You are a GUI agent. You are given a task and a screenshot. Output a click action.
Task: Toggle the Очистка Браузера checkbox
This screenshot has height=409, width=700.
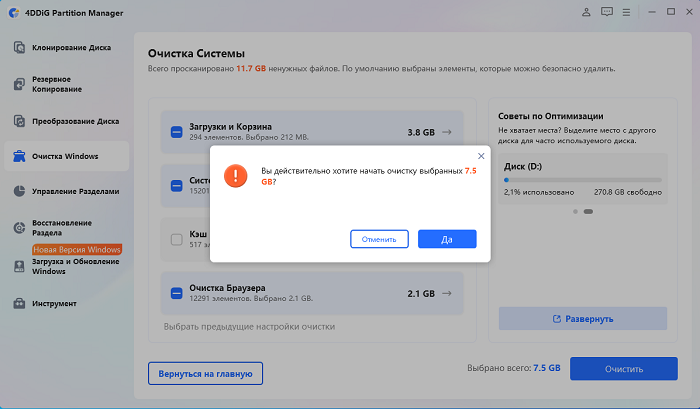pos(177,293)
